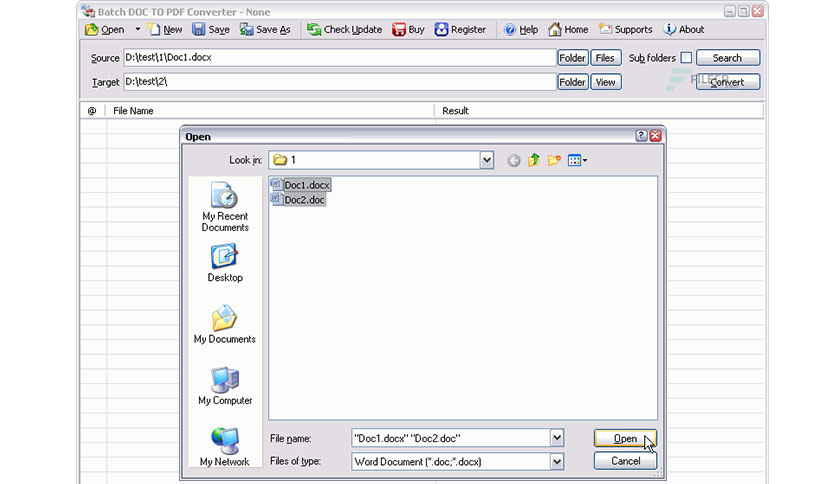The width and height of the screenshot is (836, 484).
Task: Click the Source path input field
Action: (x=340, y=58)
